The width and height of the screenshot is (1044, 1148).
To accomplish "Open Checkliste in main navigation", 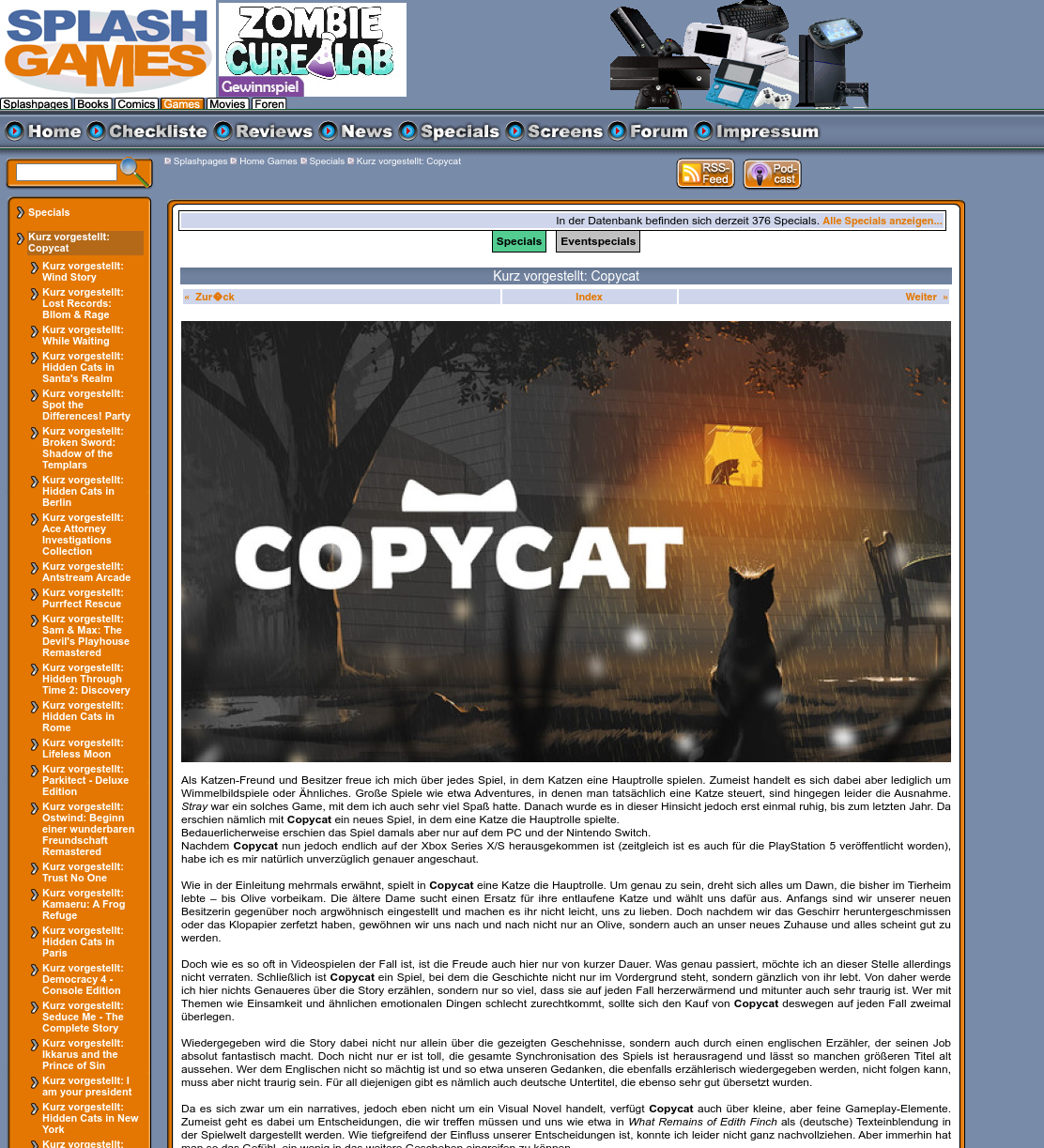I will click(x=148, y=131).
